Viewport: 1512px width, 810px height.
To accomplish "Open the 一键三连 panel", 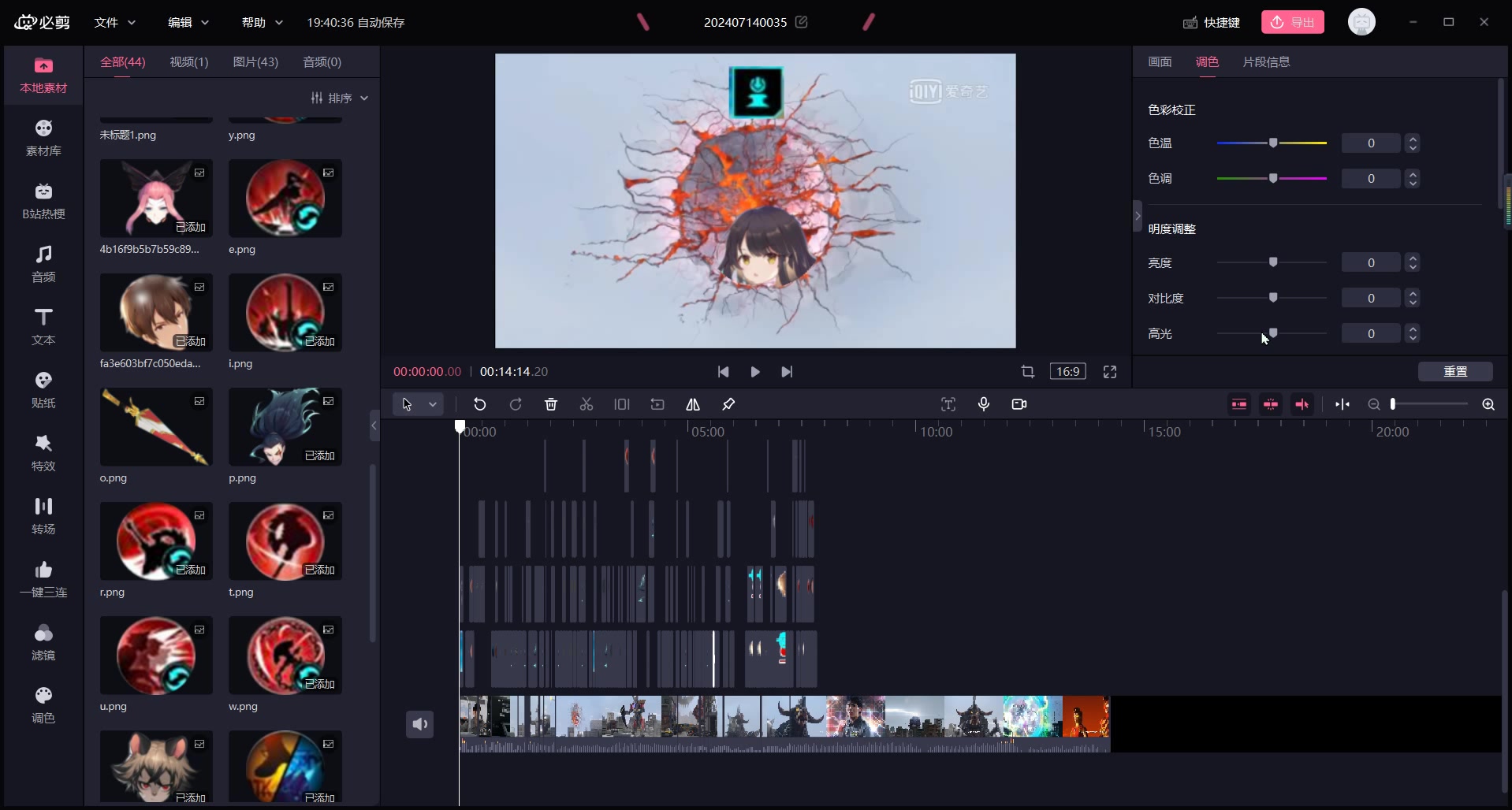I will (x=43, y=579).
